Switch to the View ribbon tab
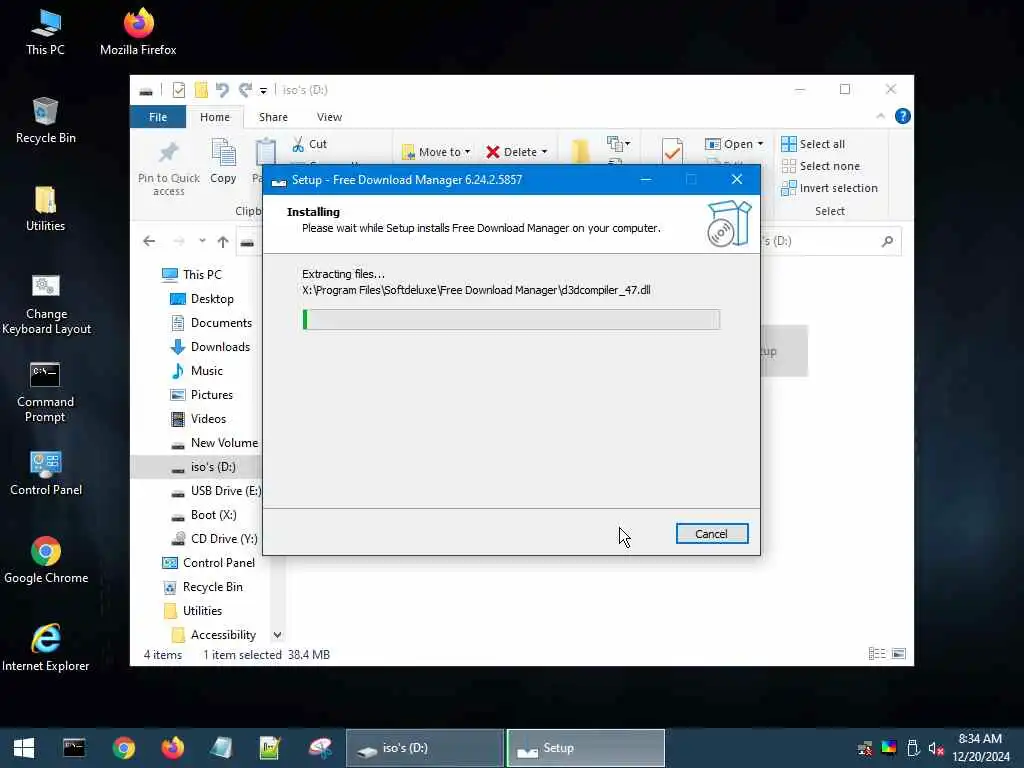This screenshot has width=1024, height=768. coord(329,117)
